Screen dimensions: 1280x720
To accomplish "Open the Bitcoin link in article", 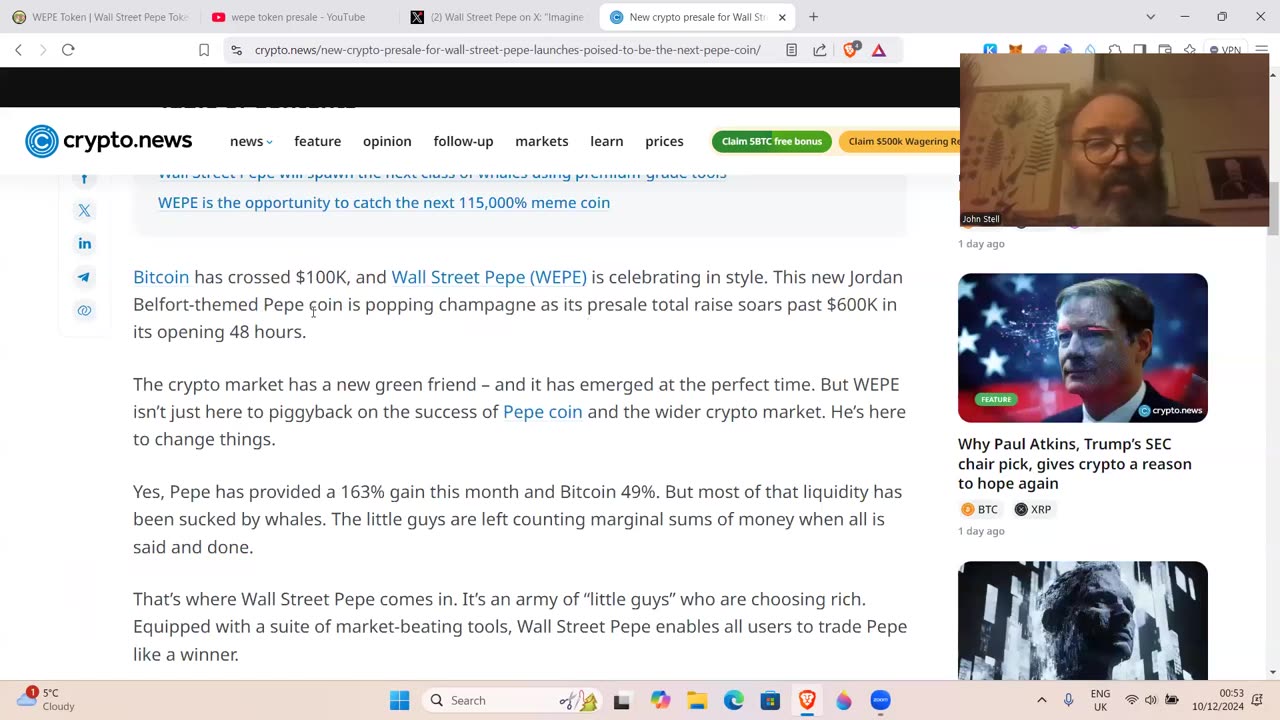I will [161, 277].
